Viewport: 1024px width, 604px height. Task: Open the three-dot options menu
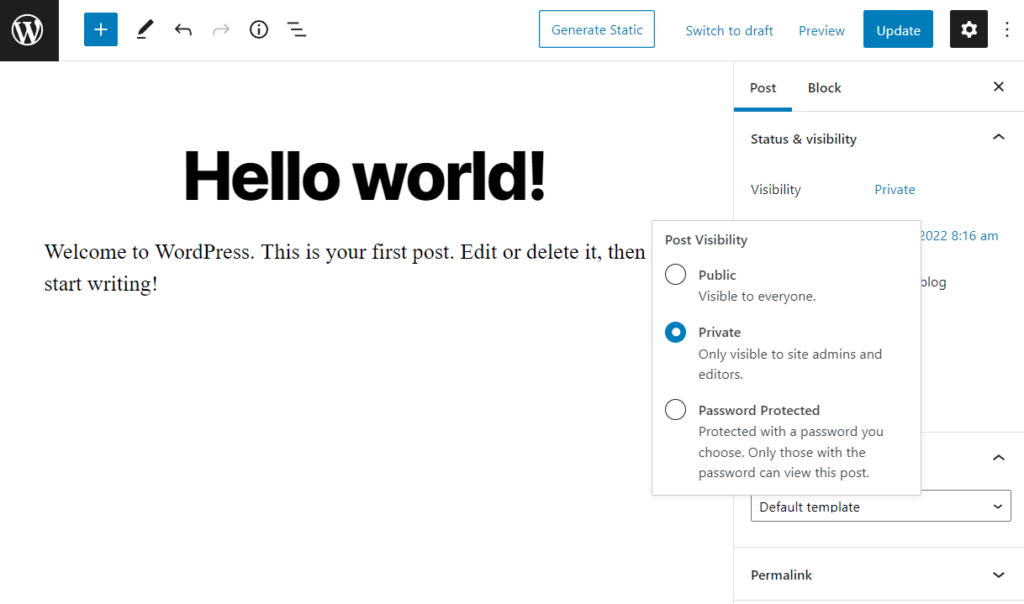coord(1006,29)
